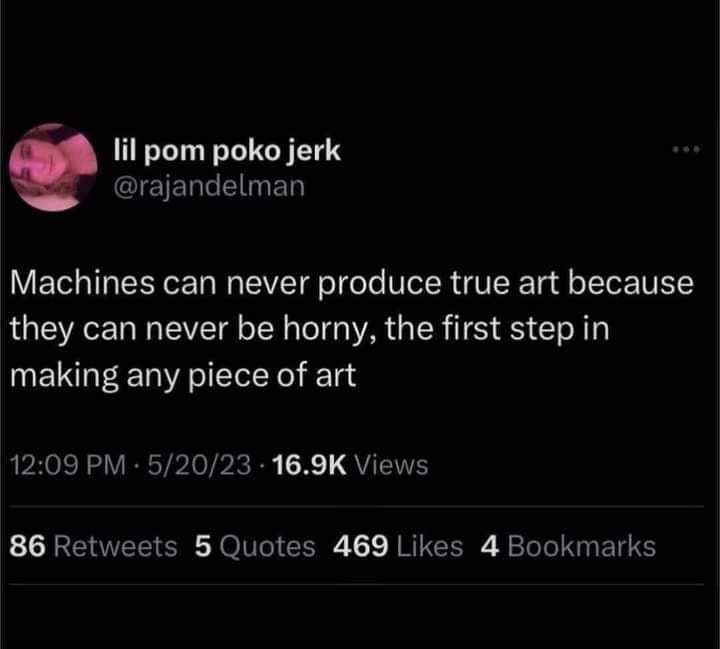Click the 4 Bookmarks stat
This screenshot has width=720, height=649.
[x=568, y=546]
